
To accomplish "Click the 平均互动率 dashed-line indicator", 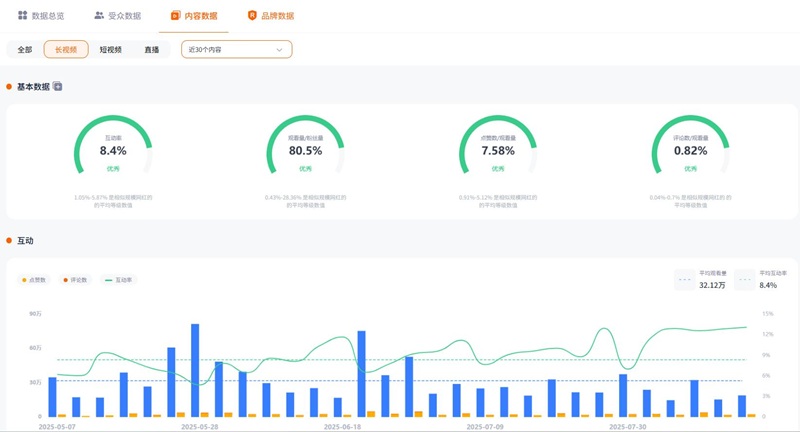I will (745, 279).
